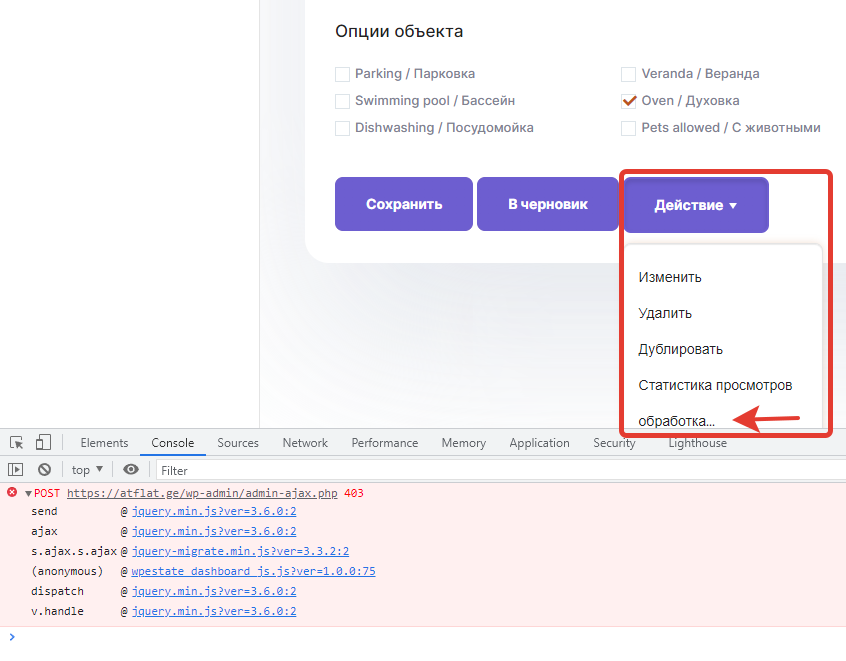This screenshot has width=846, height=661.
Task: Select the обработка... menu entry
Action: pos(677,421)
